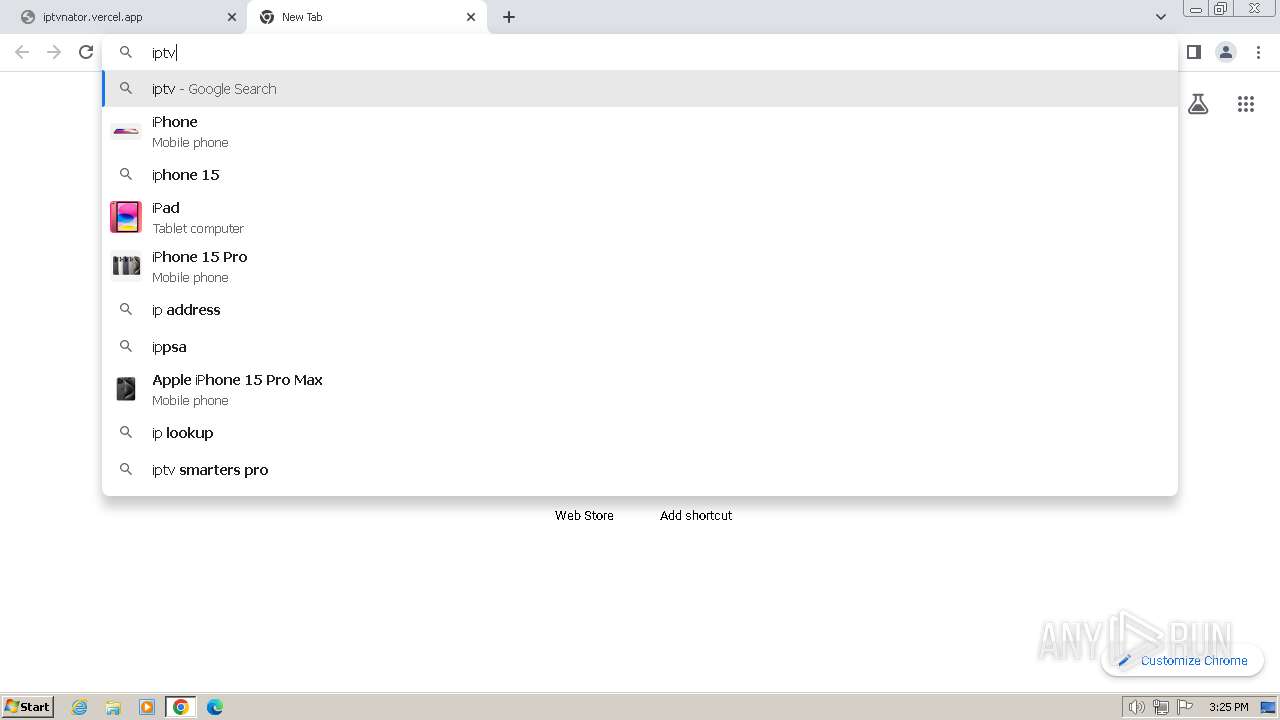Close the New Tab tab
Image resolution: width=1280 pixels, height=720 pixels.
click(471, 17)
